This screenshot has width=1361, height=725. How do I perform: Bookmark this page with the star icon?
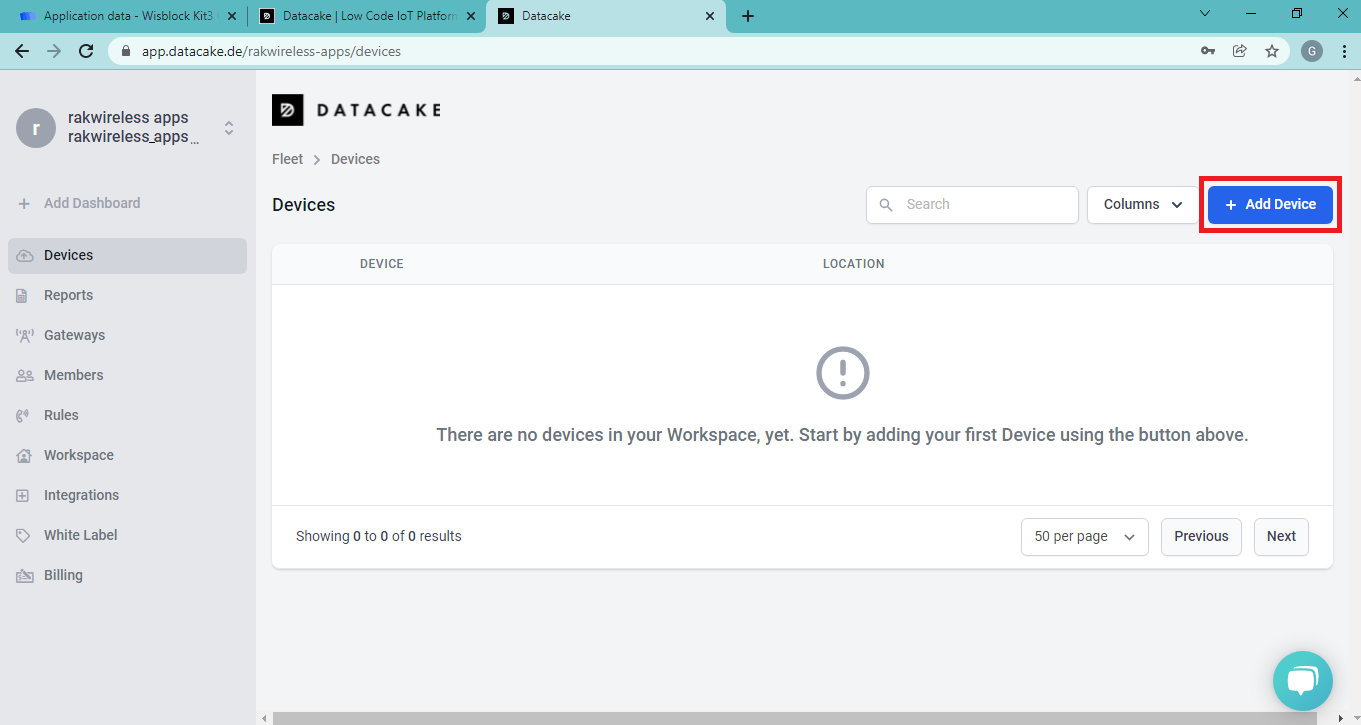pyautogui.click(x=1272, y=51)
